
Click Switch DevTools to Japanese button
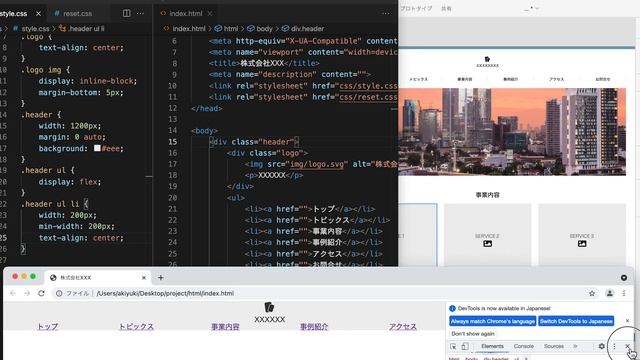576,321
